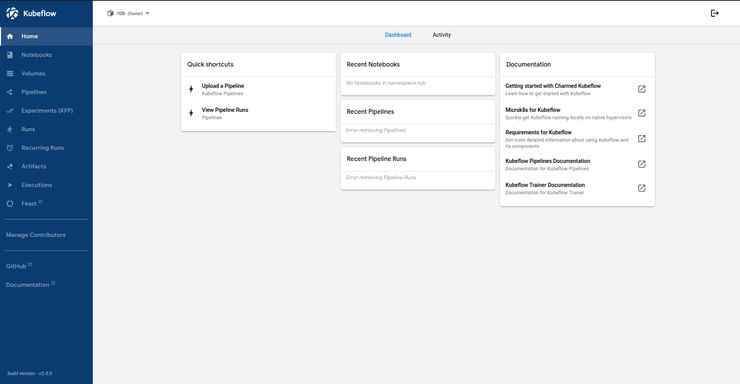Screen dimensions: 740x384
Task: Open Manage Contributors link
Action: point(36,235)
